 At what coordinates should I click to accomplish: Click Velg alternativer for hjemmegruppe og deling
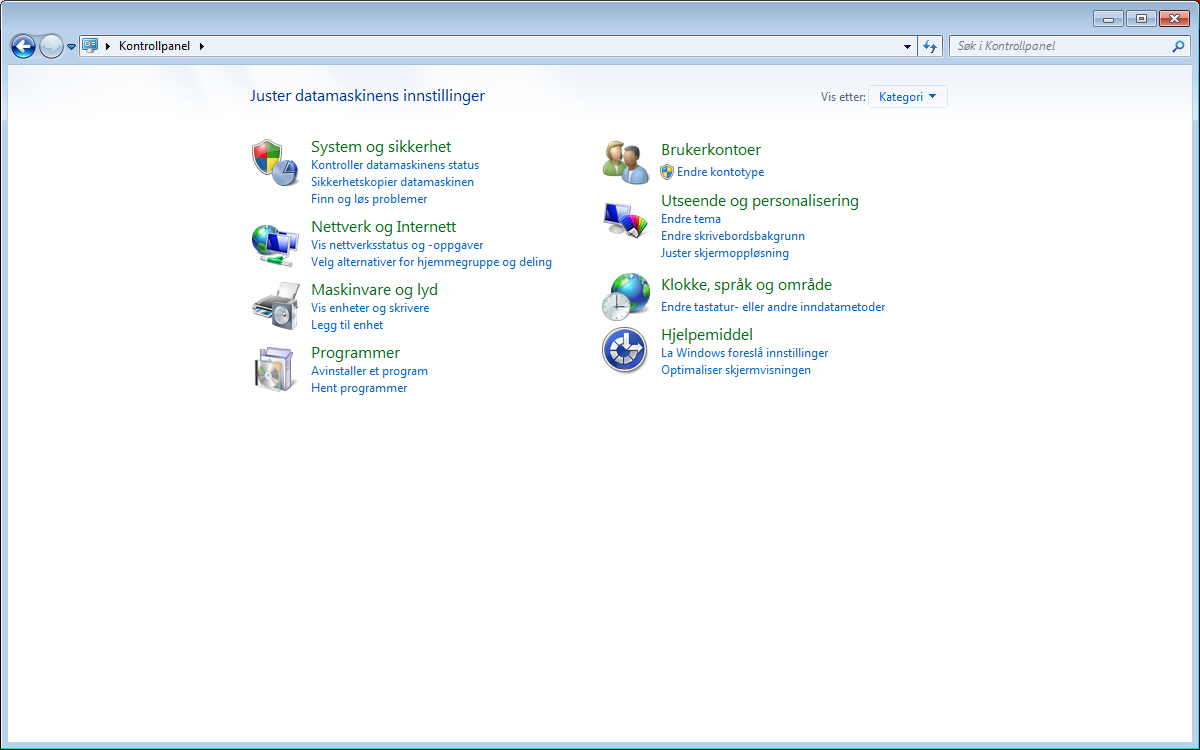[x=431, y=262]
